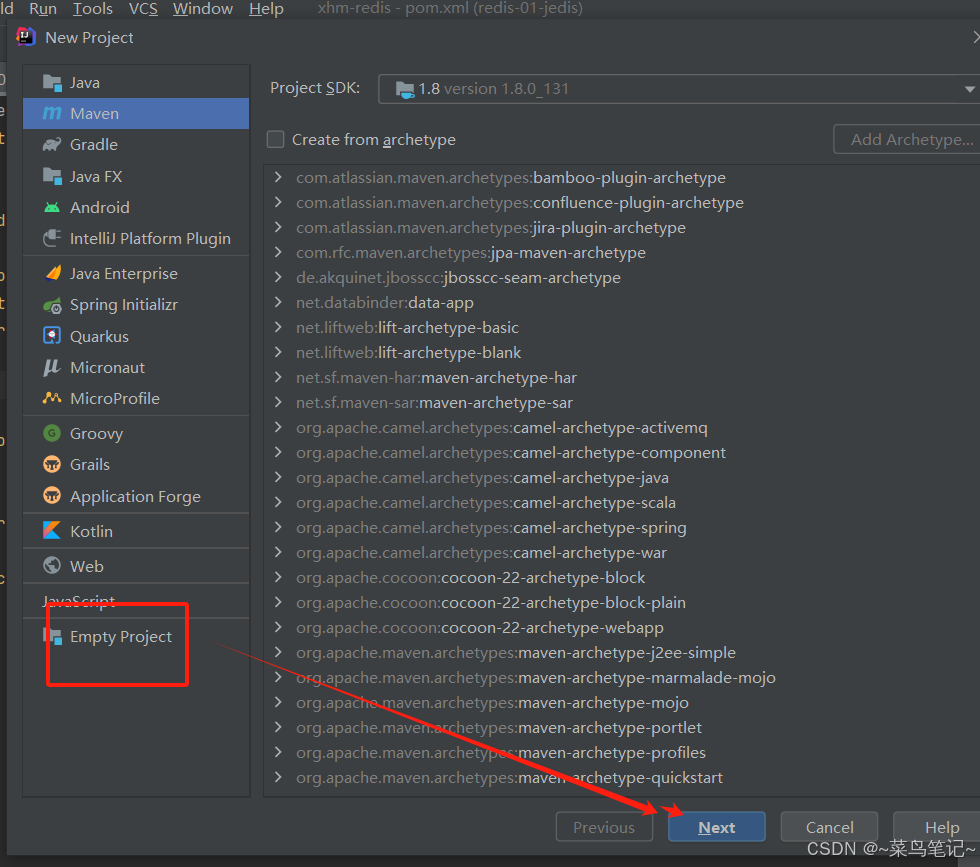This screenshot has height=867, width=980.
Task: Open the Help menu in menu bar
Action: [266, 9]
